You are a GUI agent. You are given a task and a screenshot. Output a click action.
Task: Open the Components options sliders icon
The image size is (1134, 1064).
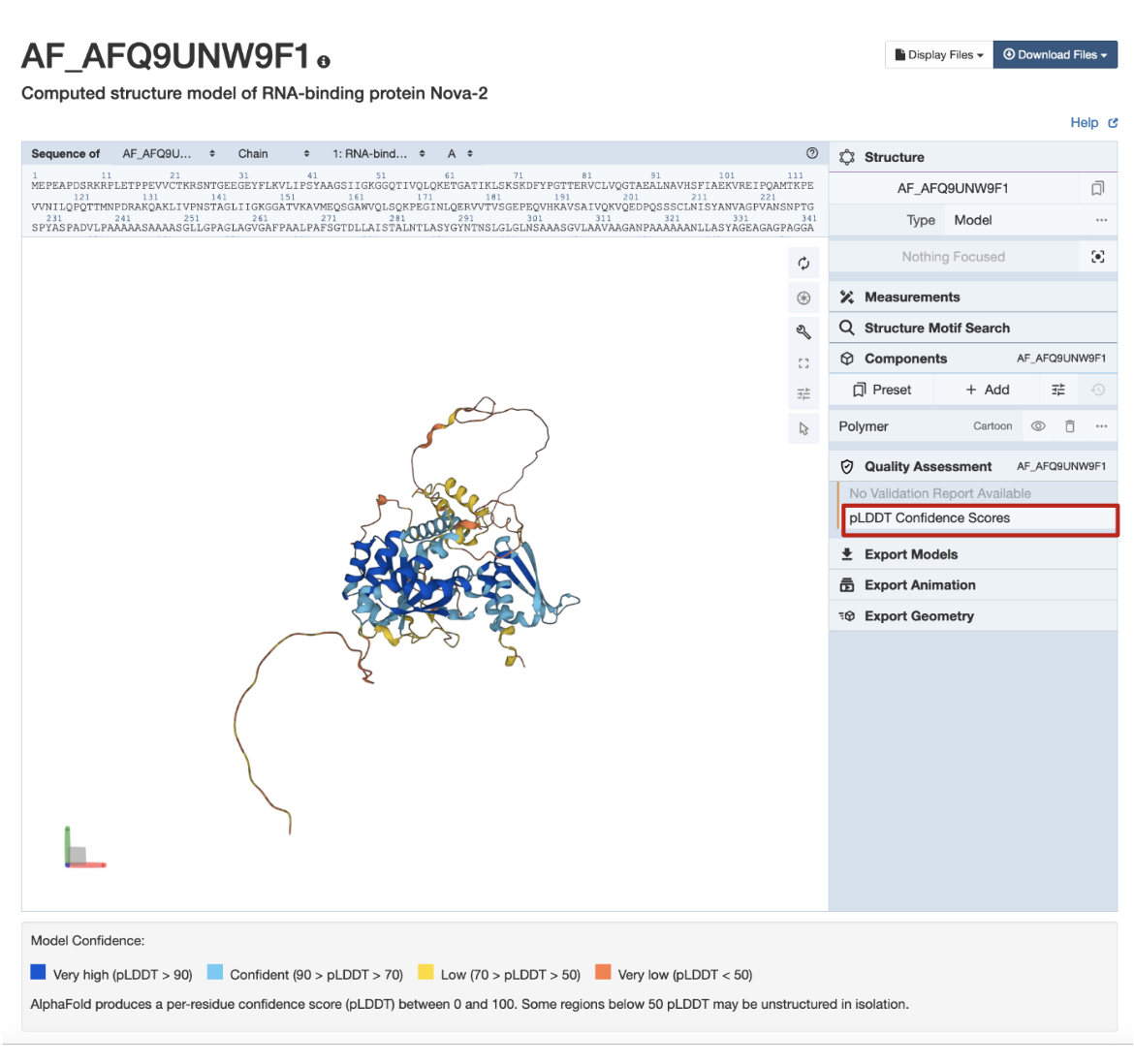point(1058,390)
